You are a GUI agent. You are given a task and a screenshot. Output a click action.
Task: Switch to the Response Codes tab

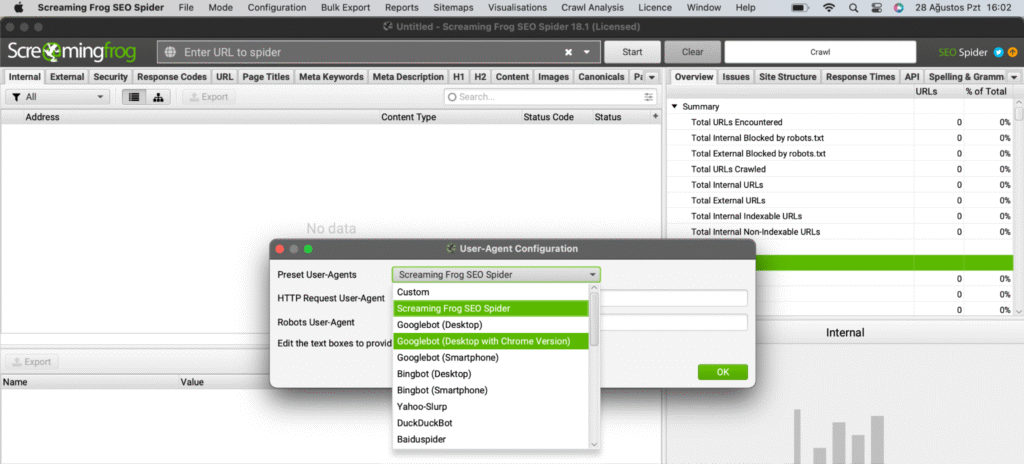172,77
